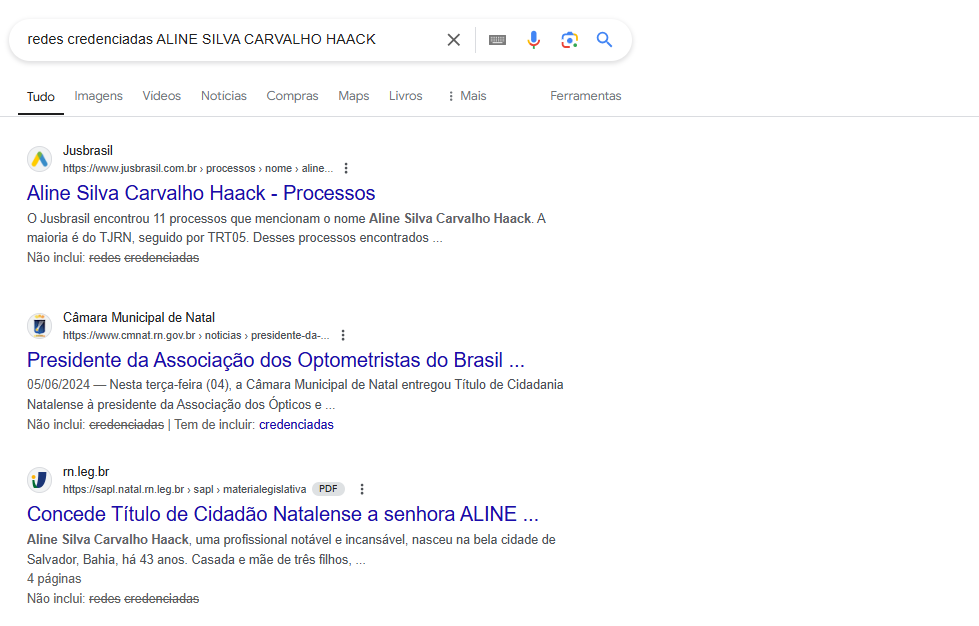979x626 pixels.
Task: Open the Aline Silva Carvalho Haack - Processos link
Action: click(201, 193)
